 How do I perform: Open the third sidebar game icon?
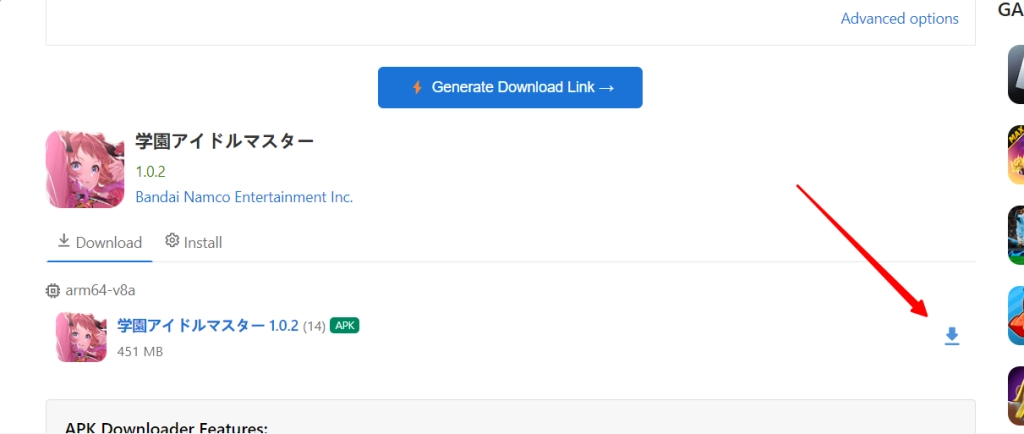pos(1015,235)
